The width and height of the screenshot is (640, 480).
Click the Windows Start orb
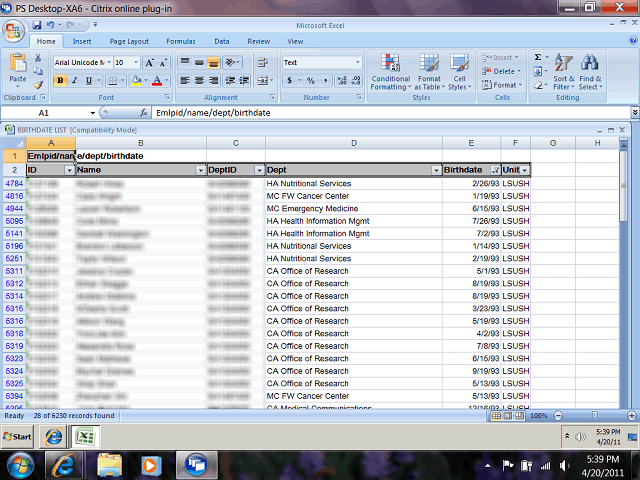(x=19, y=464)
